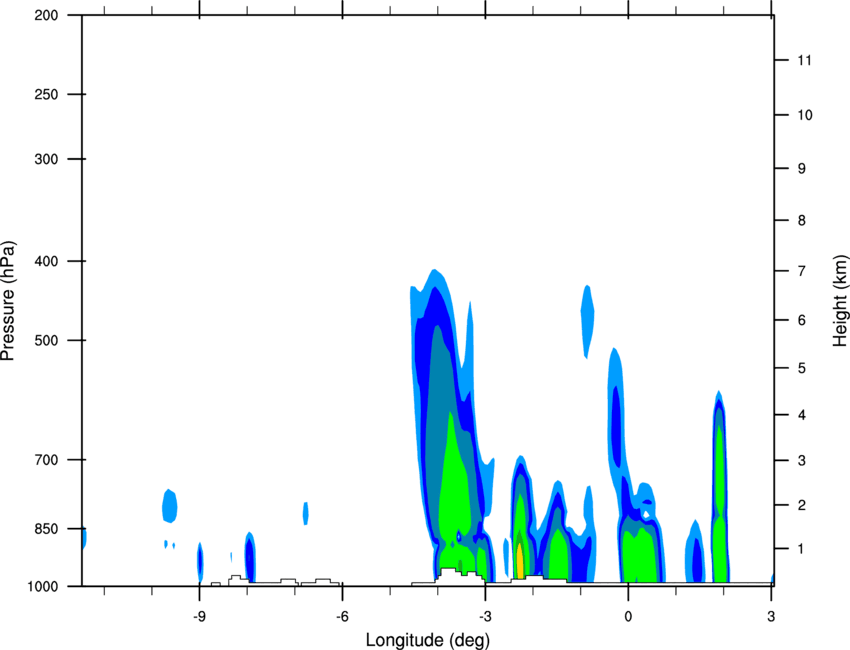Image resolution: width=850 pixels, height=650 pixels.
Task: Click the 250 pressure tick label
Action: pyautogui.click(x=46, y=94)
